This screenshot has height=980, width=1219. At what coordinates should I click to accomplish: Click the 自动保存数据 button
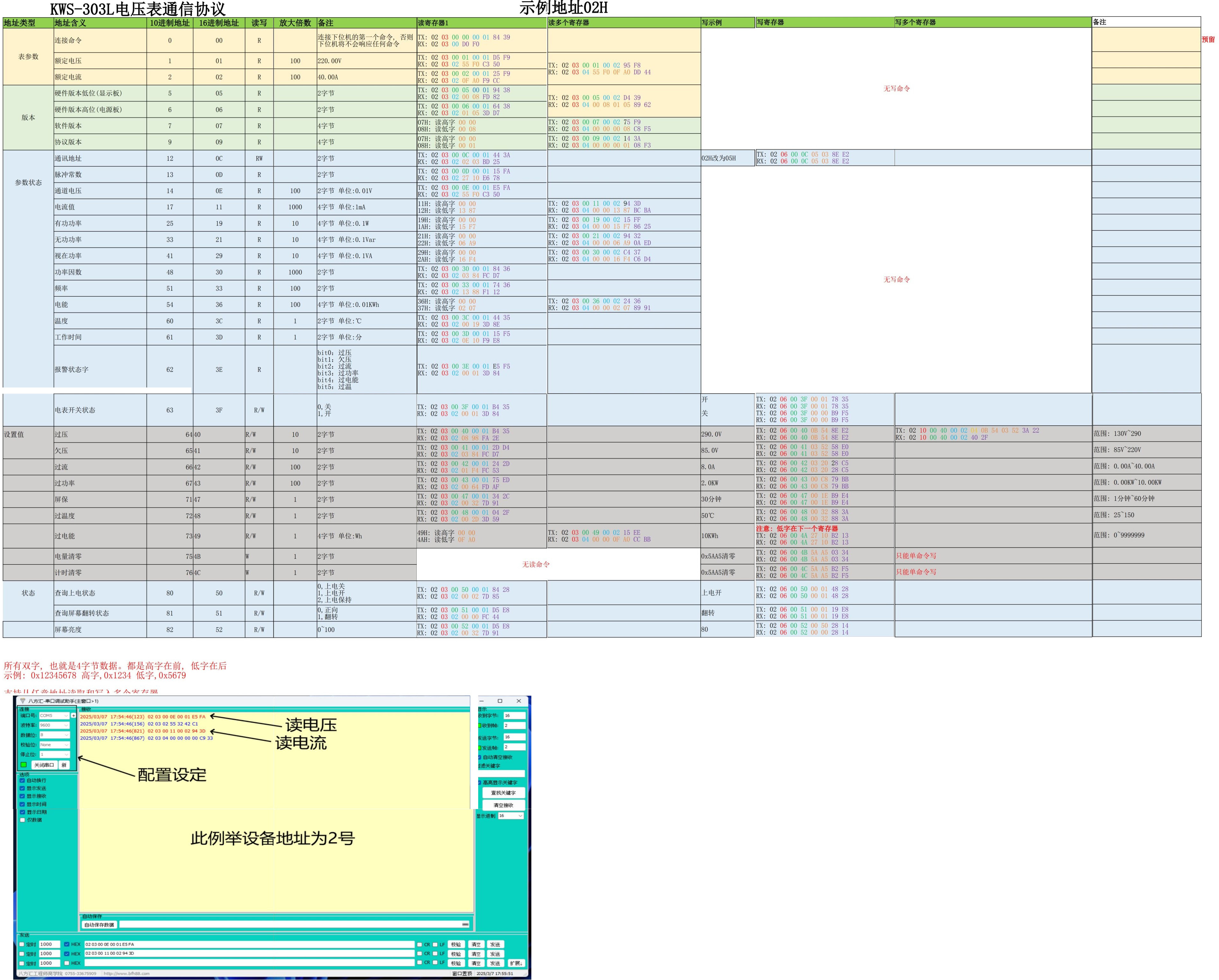[x=99, y=925]
